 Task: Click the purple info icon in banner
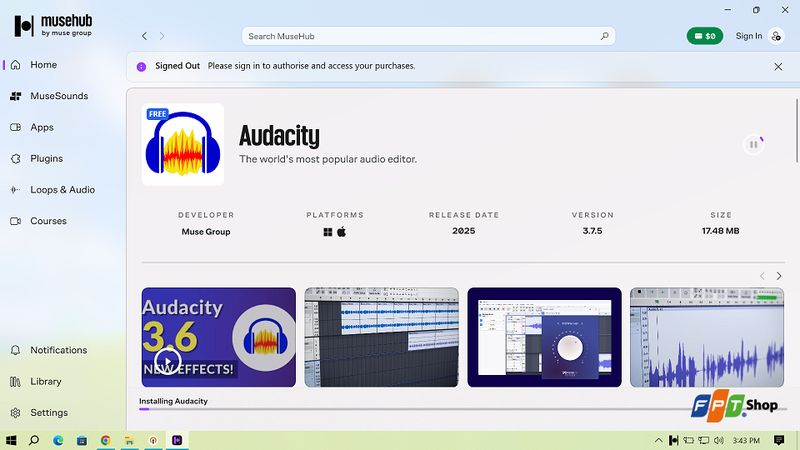click(141, 66)
